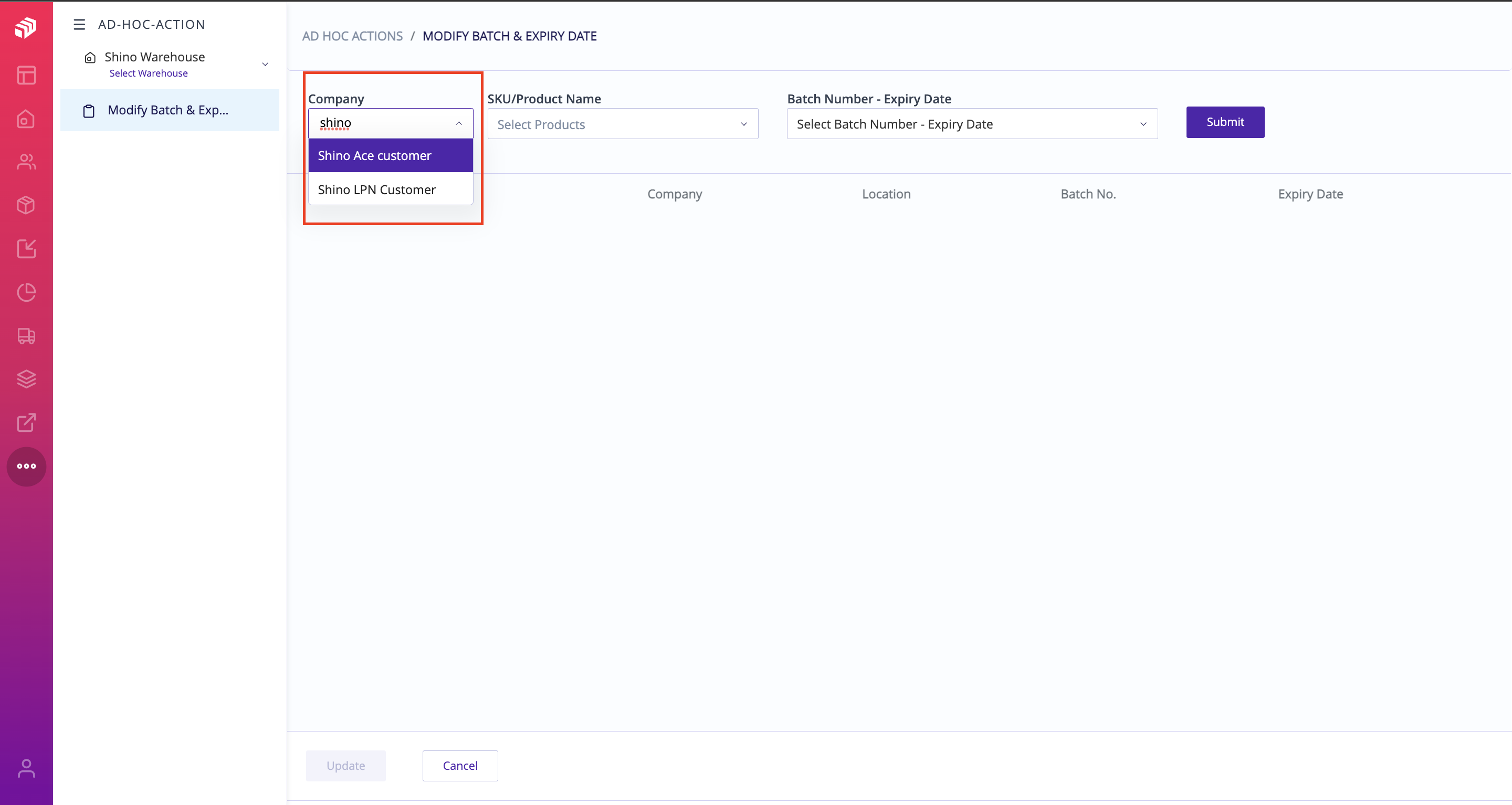Click the clipboard icon of Modify Batch item
The image size is (1512, 805).
click(x=89, y=111)
